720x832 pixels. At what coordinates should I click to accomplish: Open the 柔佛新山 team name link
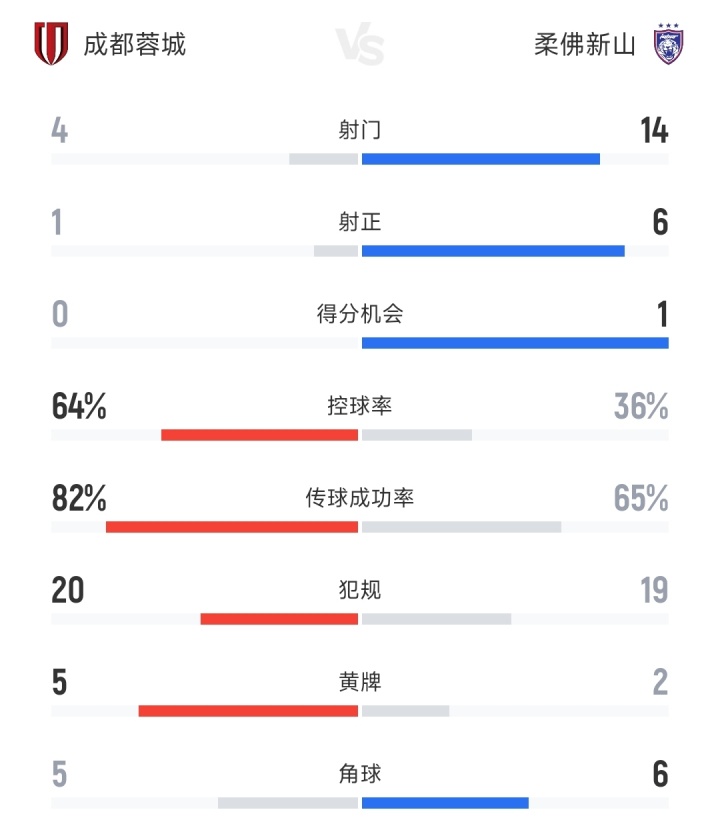[585, 45]
